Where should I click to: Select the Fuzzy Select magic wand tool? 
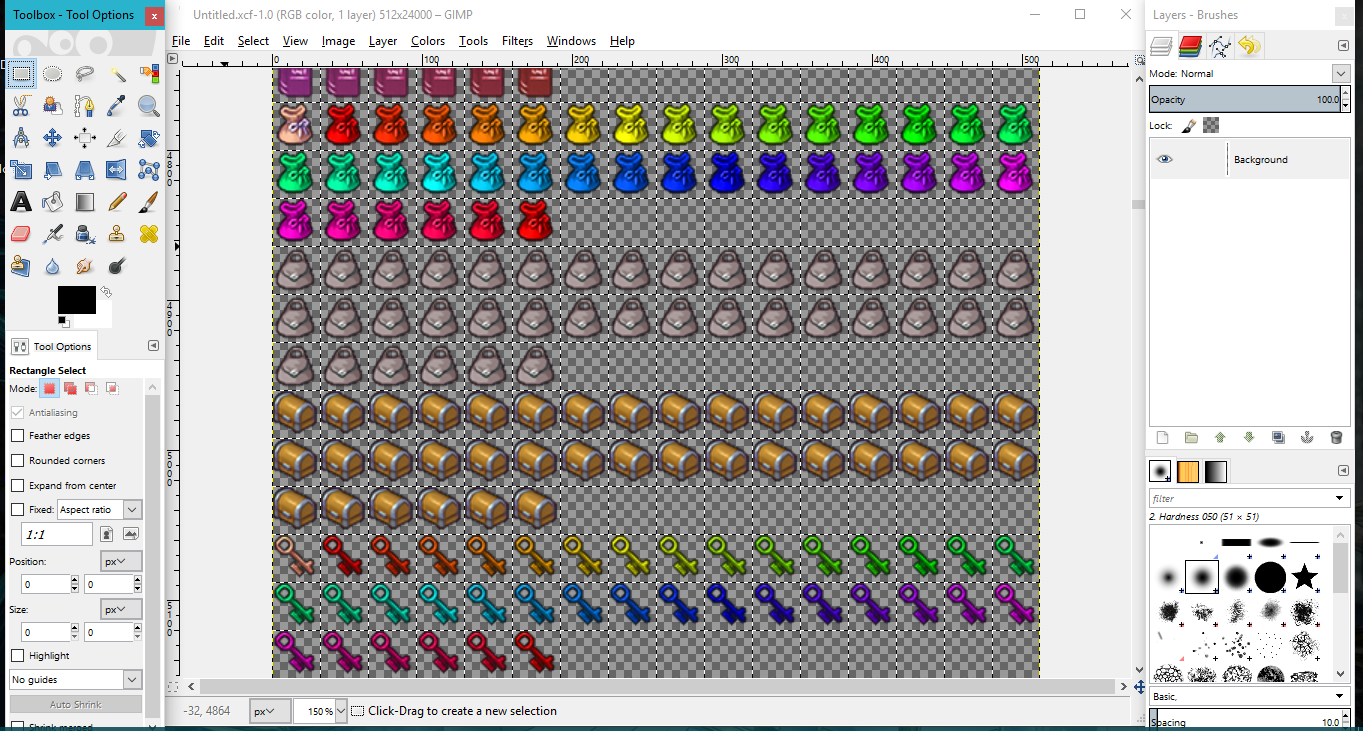coord(117,73)
